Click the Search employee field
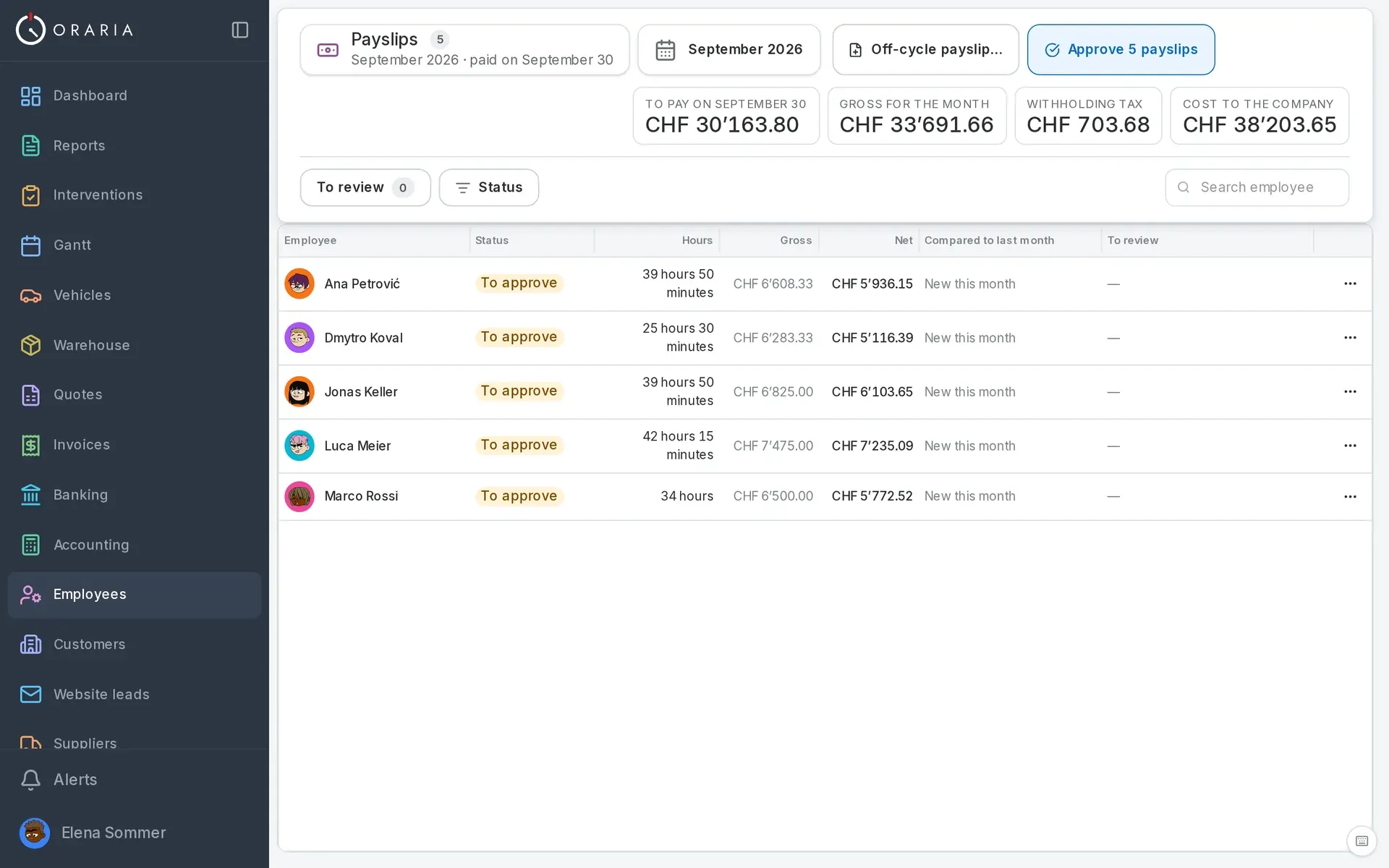Screen dimensions: 1389x868 coord(1257,187)
